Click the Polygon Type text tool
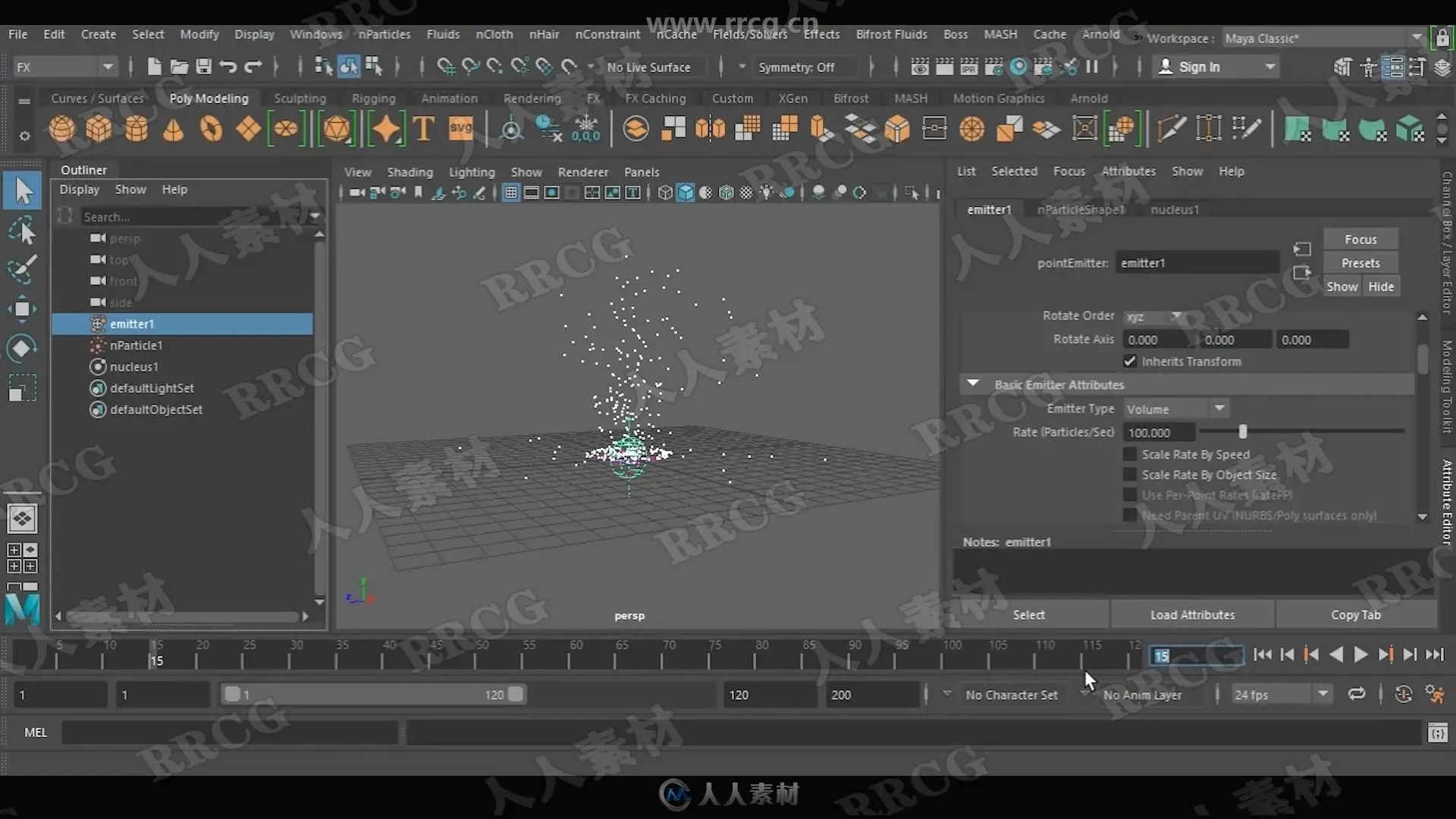The width and height of the screenshot is (1456, 819). (423, 129)
